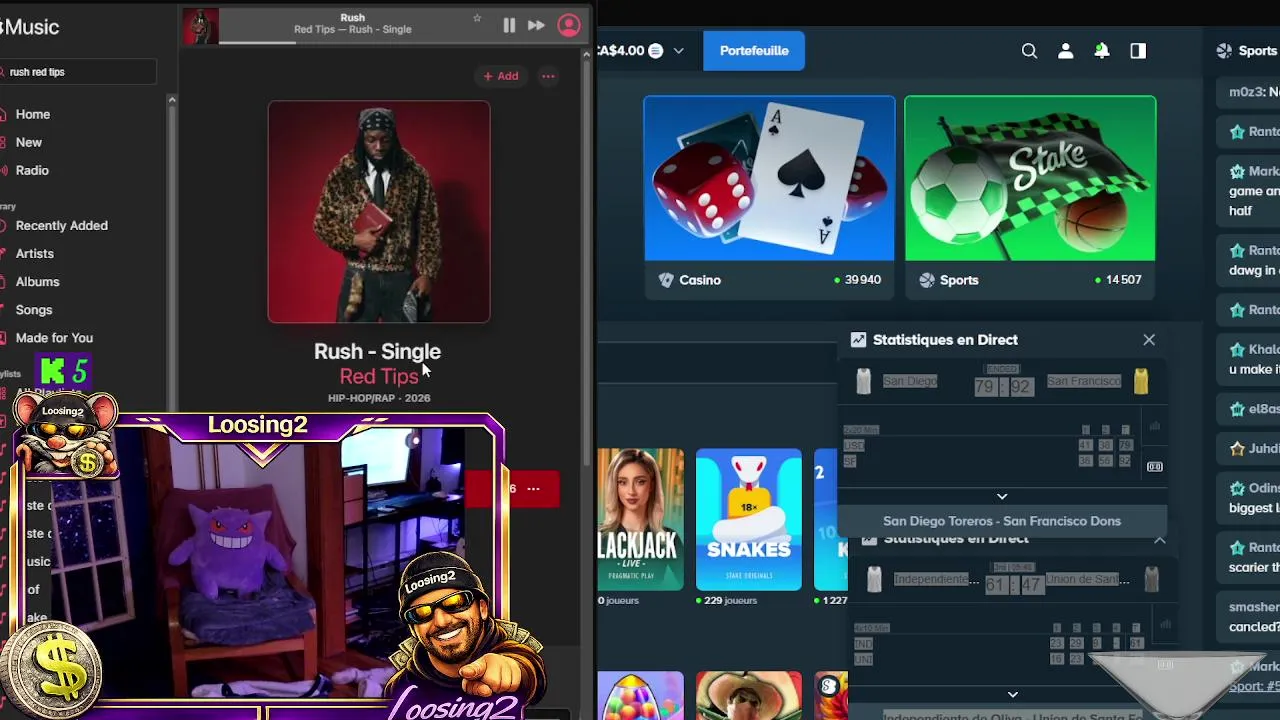Image resolution: width=1280 pixels, height=720 pixels.
Task: Click 79 : 92 score display
Action: pyautogui.click(x=1003, y=385)
